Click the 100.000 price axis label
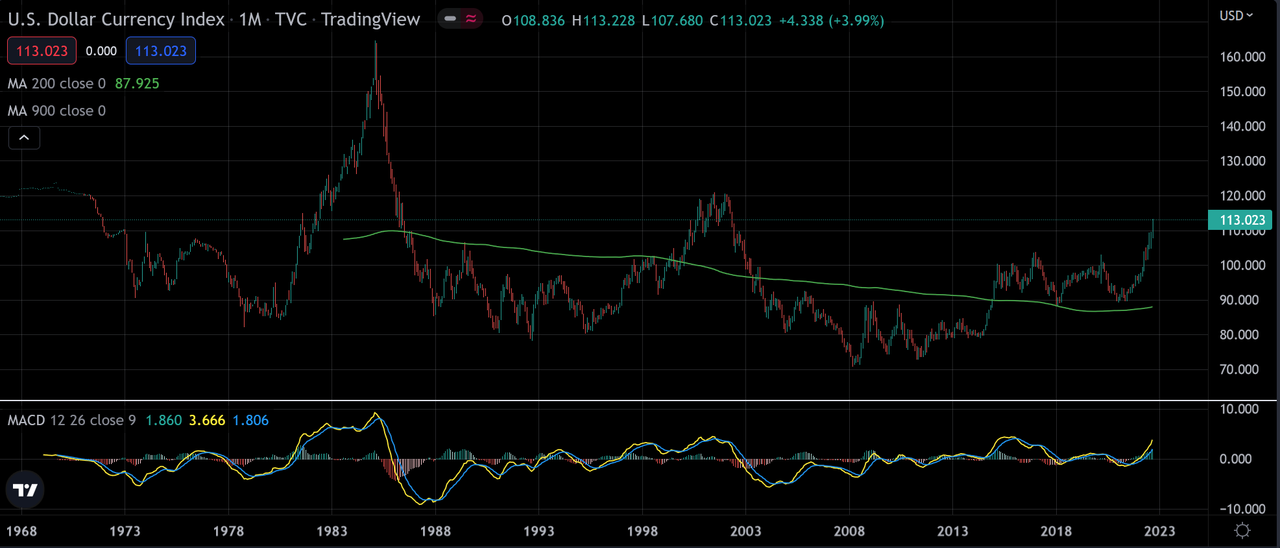The image size is (1280, 548). point(1241,265)
